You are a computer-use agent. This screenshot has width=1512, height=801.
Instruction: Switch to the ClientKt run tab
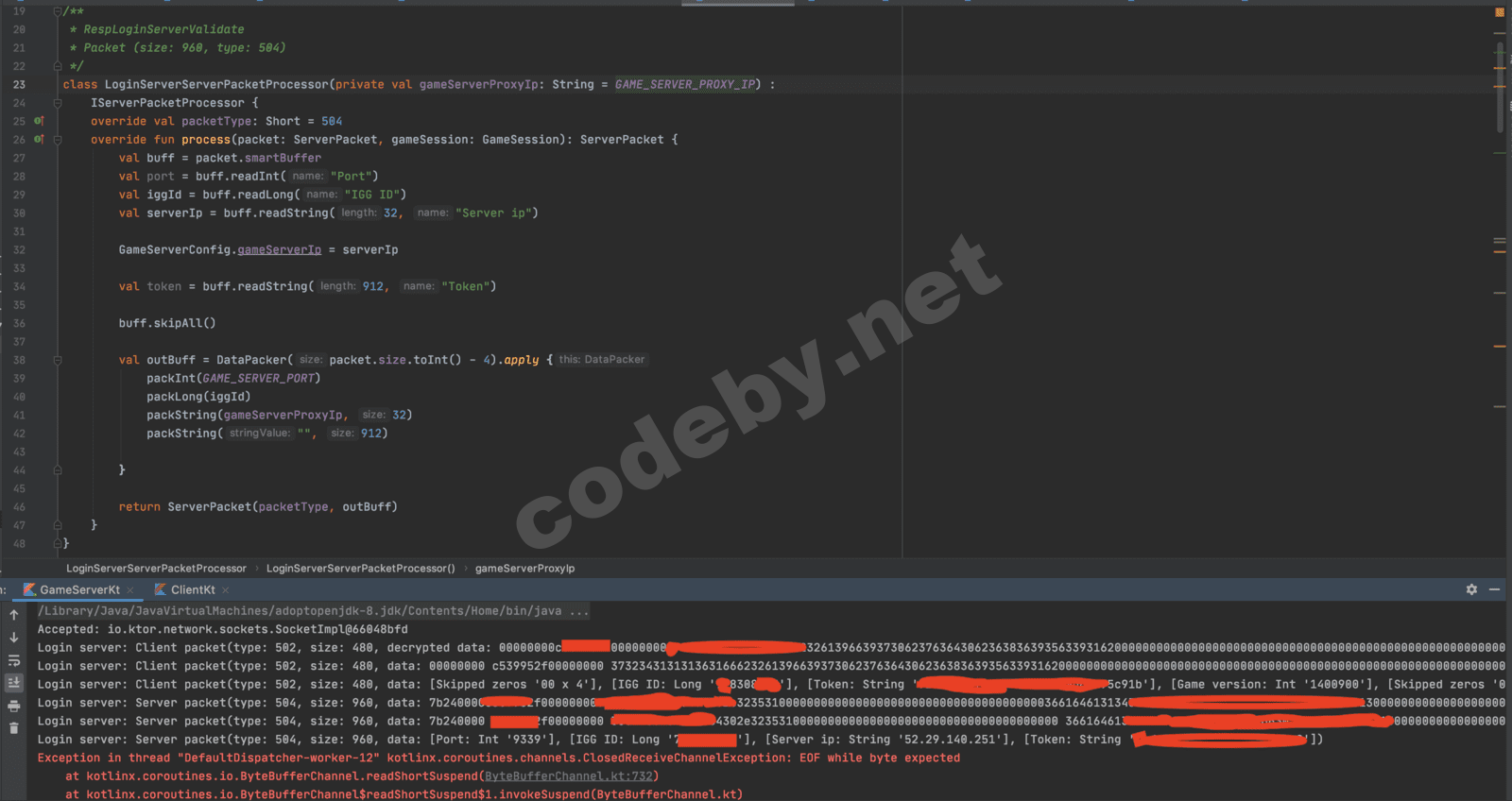tap(193, 589)
